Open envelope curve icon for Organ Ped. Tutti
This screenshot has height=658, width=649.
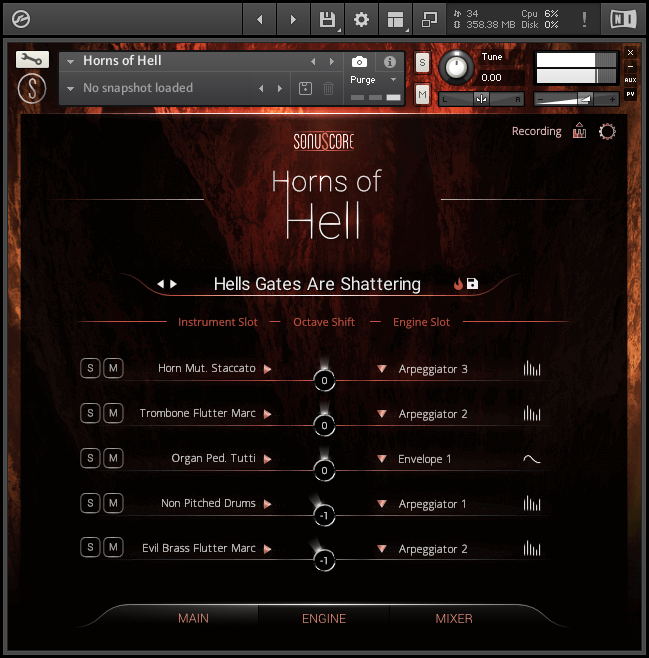point(532,459)
